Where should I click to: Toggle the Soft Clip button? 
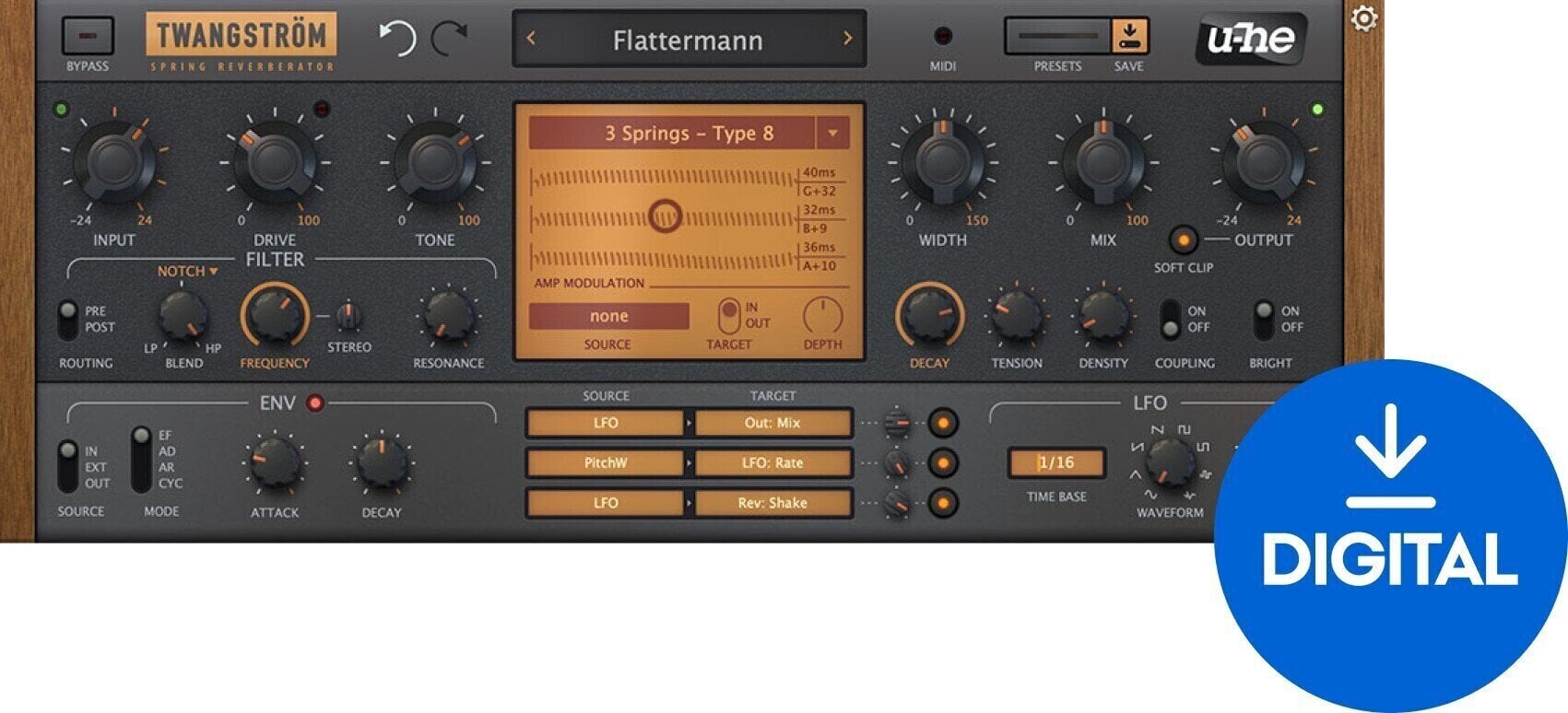(x=1183, y=240)
